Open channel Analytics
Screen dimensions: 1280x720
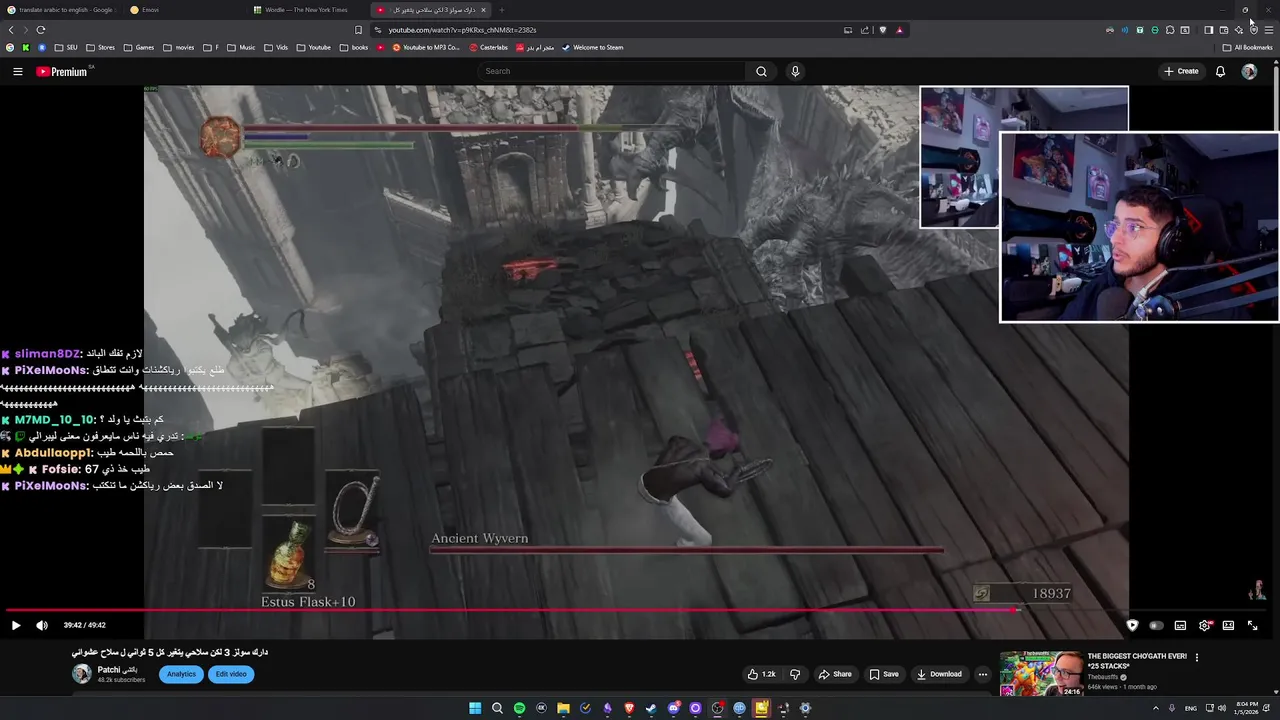[x=181, y=674]
